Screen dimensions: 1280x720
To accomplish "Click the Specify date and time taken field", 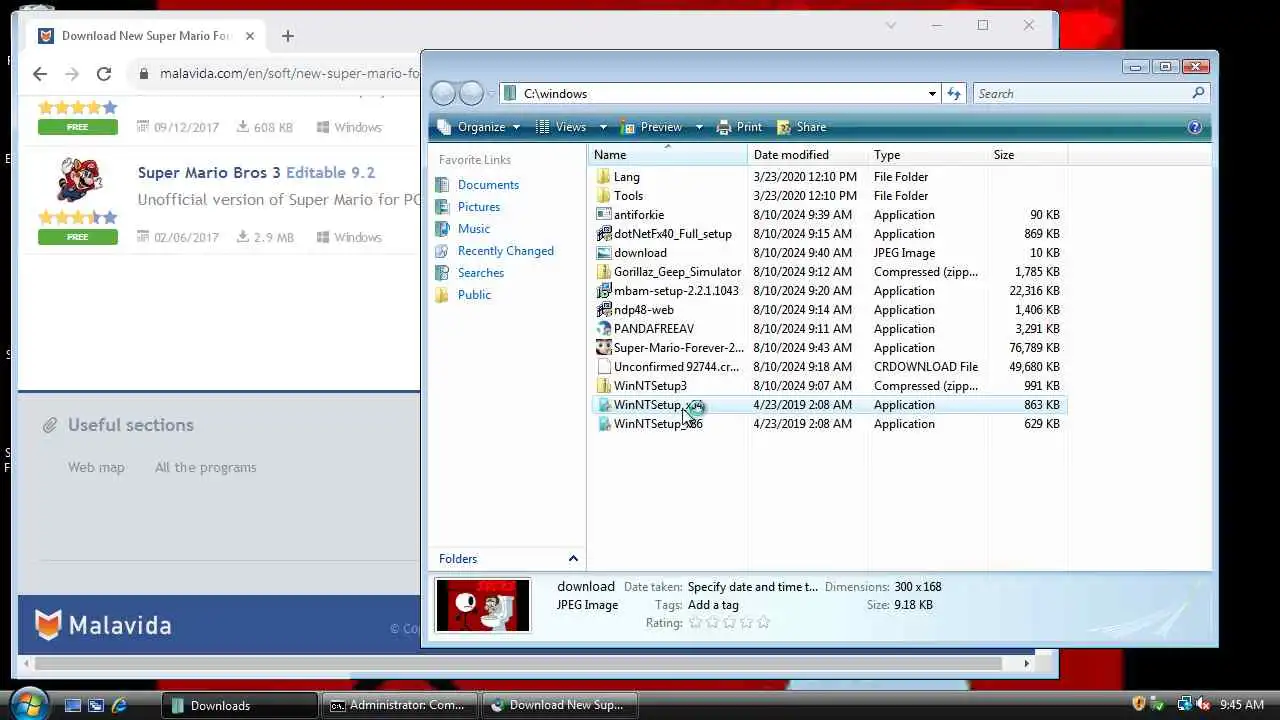I will [x=752, y=587].
